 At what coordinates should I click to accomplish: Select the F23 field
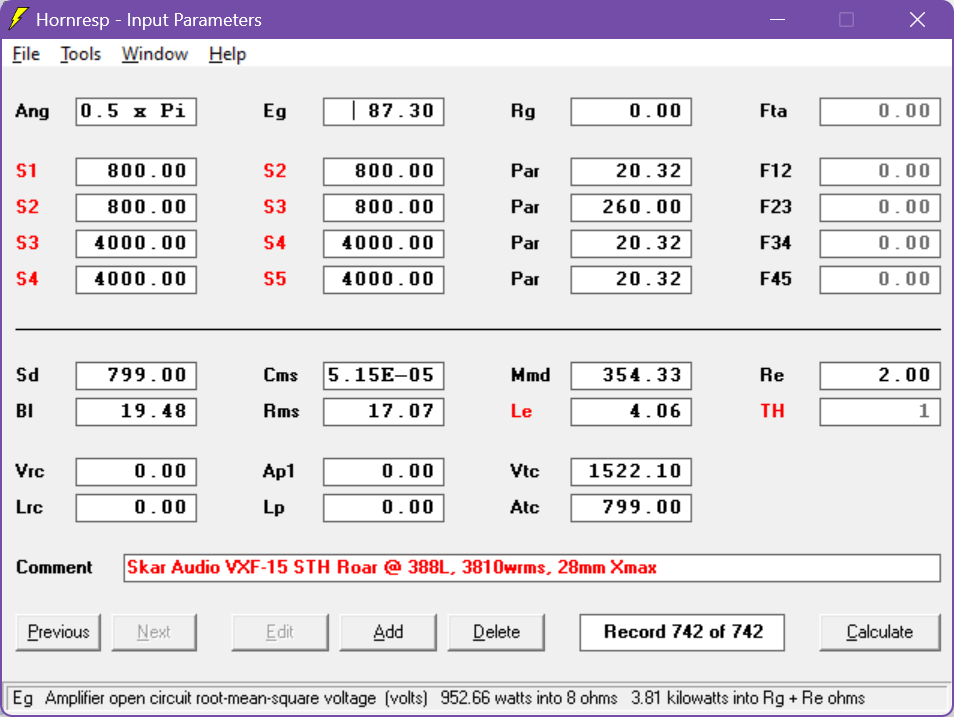(x=880, y=207)
